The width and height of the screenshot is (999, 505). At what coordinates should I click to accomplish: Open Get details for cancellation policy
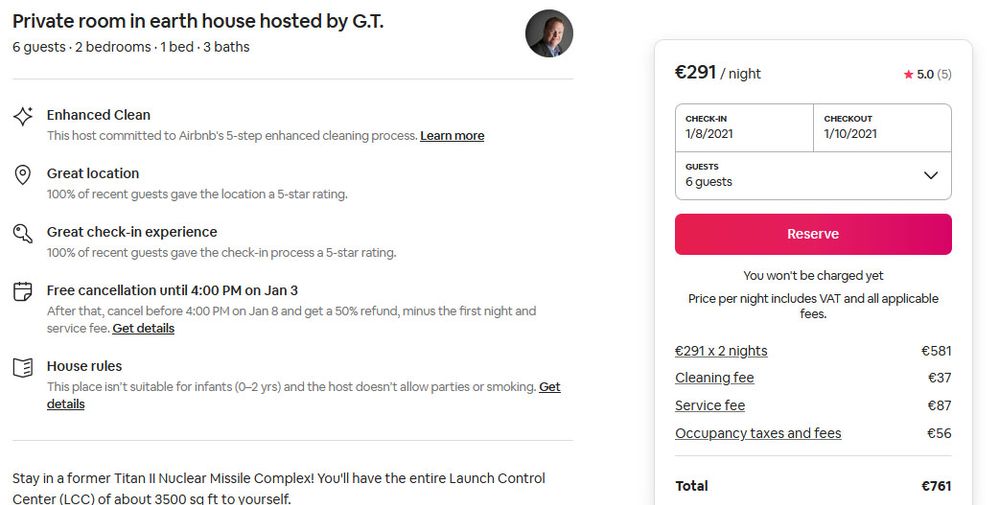tap(143, 328)
